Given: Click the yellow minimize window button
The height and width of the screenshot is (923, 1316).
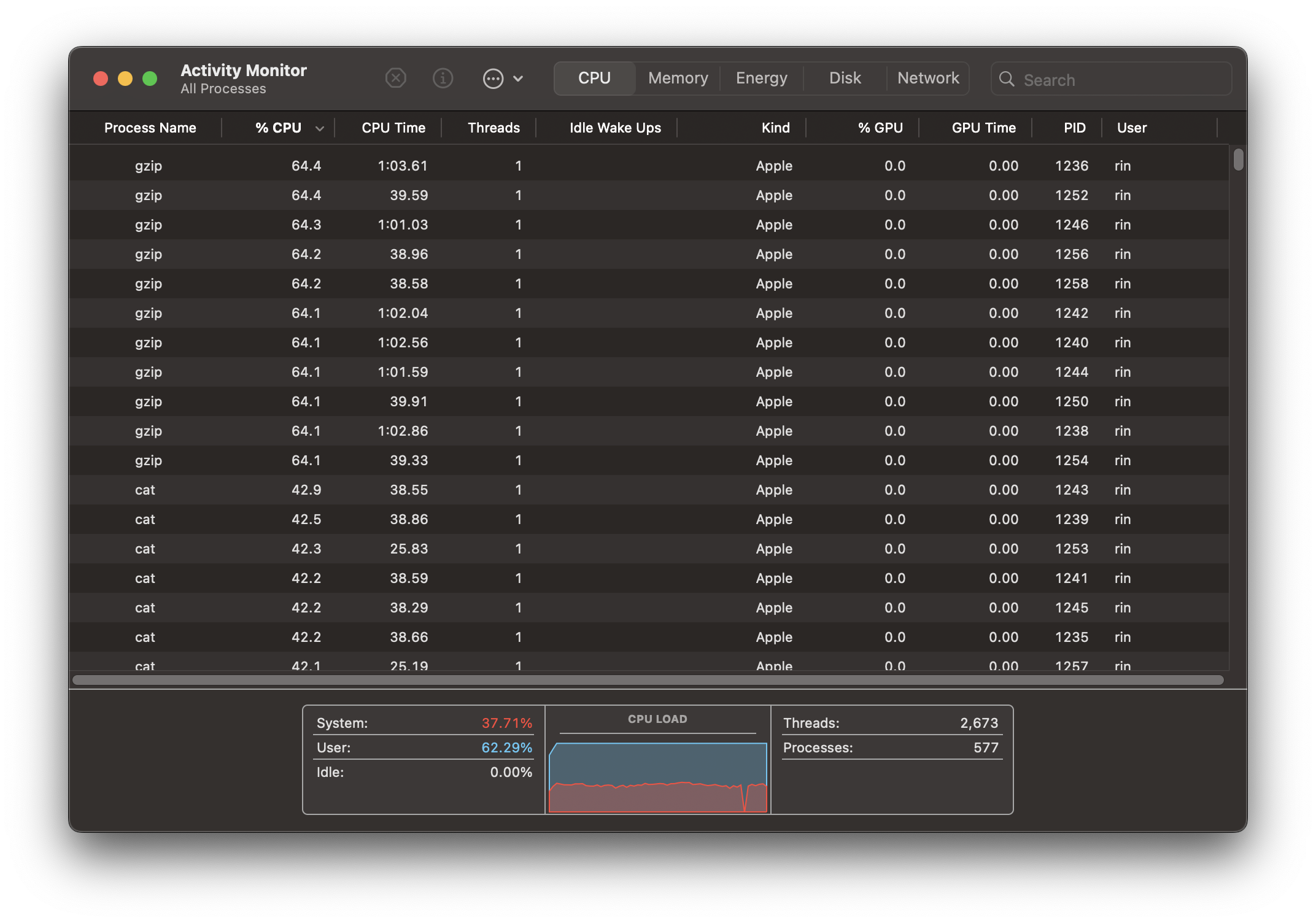Looking at the screenshot, I should click(125, 79).
